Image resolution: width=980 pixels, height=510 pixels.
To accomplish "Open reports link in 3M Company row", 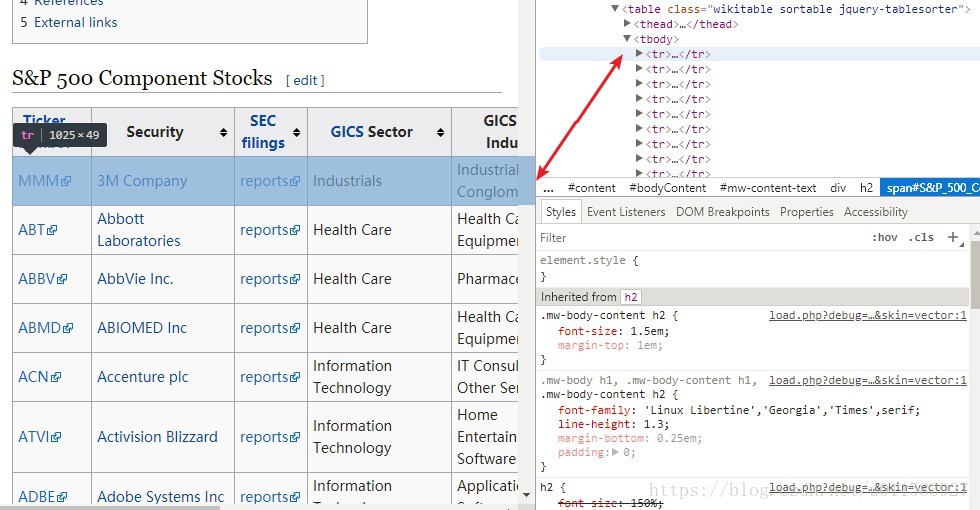I will click(x=269, y=181).
